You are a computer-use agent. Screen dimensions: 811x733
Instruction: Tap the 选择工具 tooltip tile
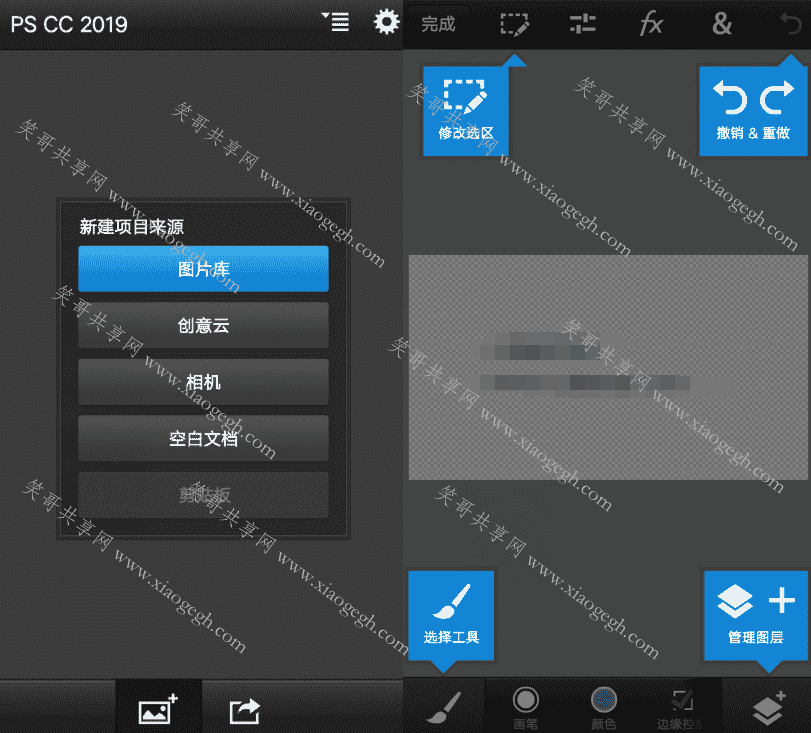point(451,616)
